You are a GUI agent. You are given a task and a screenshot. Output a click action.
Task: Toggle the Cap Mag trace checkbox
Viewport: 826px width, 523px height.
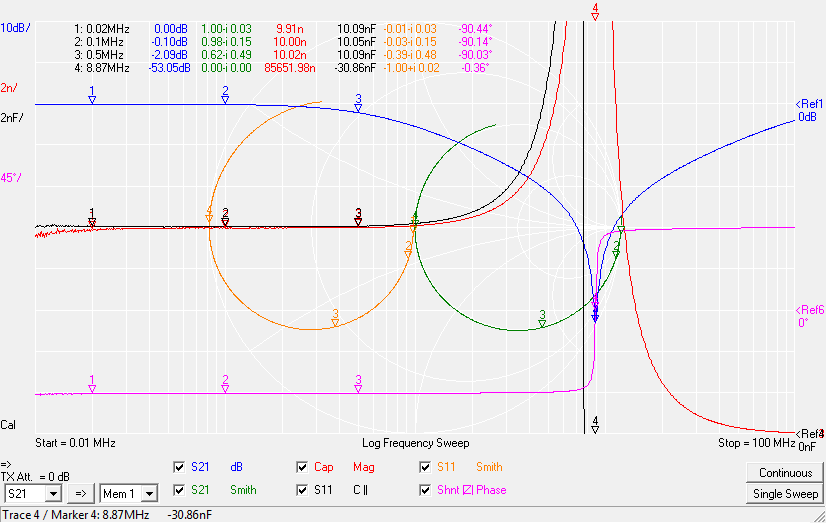point(302,467)
